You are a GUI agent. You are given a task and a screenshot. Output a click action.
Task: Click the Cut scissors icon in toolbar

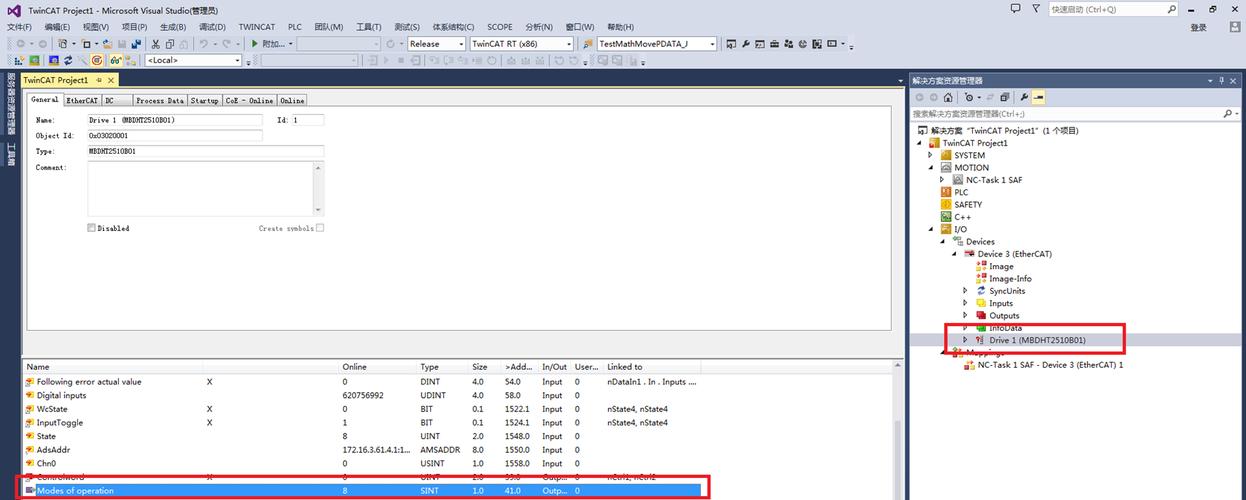click(x=155, y=44)
